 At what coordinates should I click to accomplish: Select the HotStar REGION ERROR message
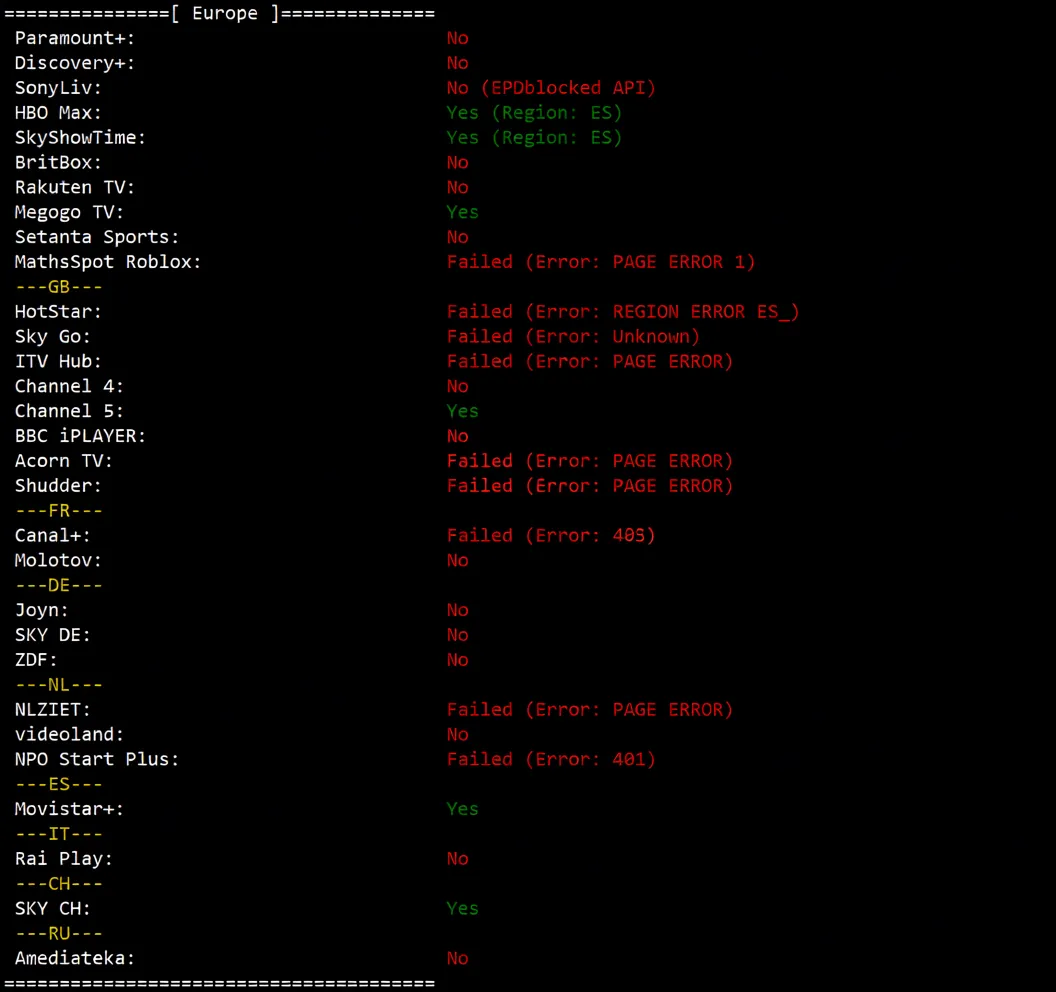pos(623,312)
